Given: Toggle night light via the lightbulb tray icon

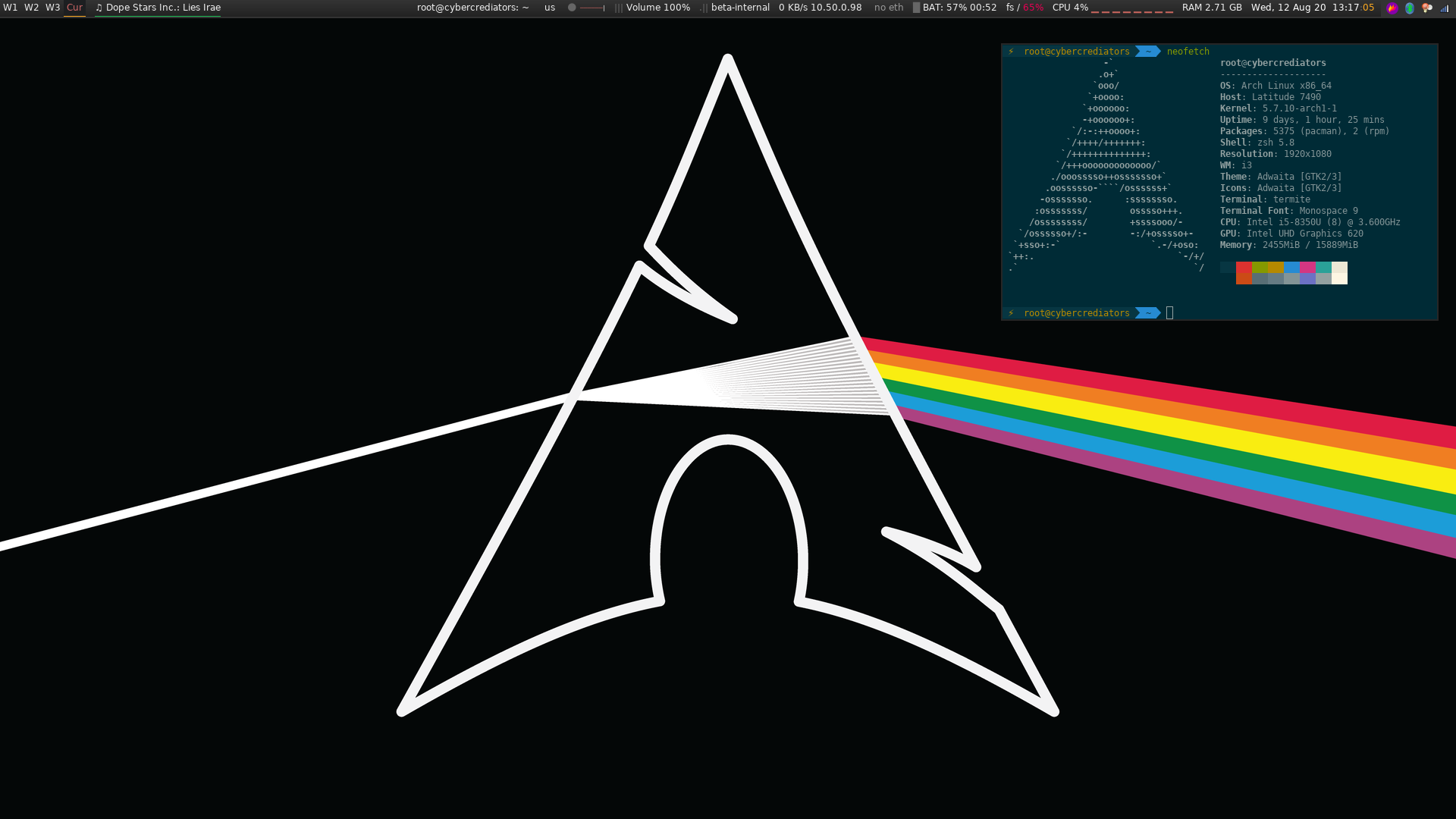Looking at the screenshot, I should (1427, 8).
